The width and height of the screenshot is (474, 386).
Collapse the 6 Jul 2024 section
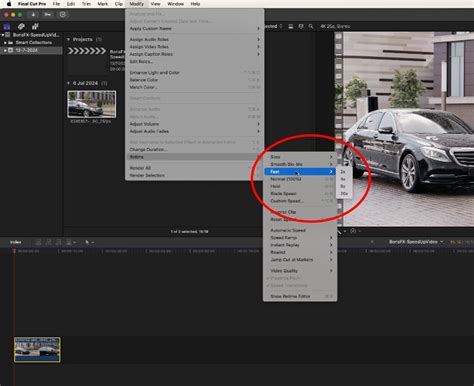(69, 83)
